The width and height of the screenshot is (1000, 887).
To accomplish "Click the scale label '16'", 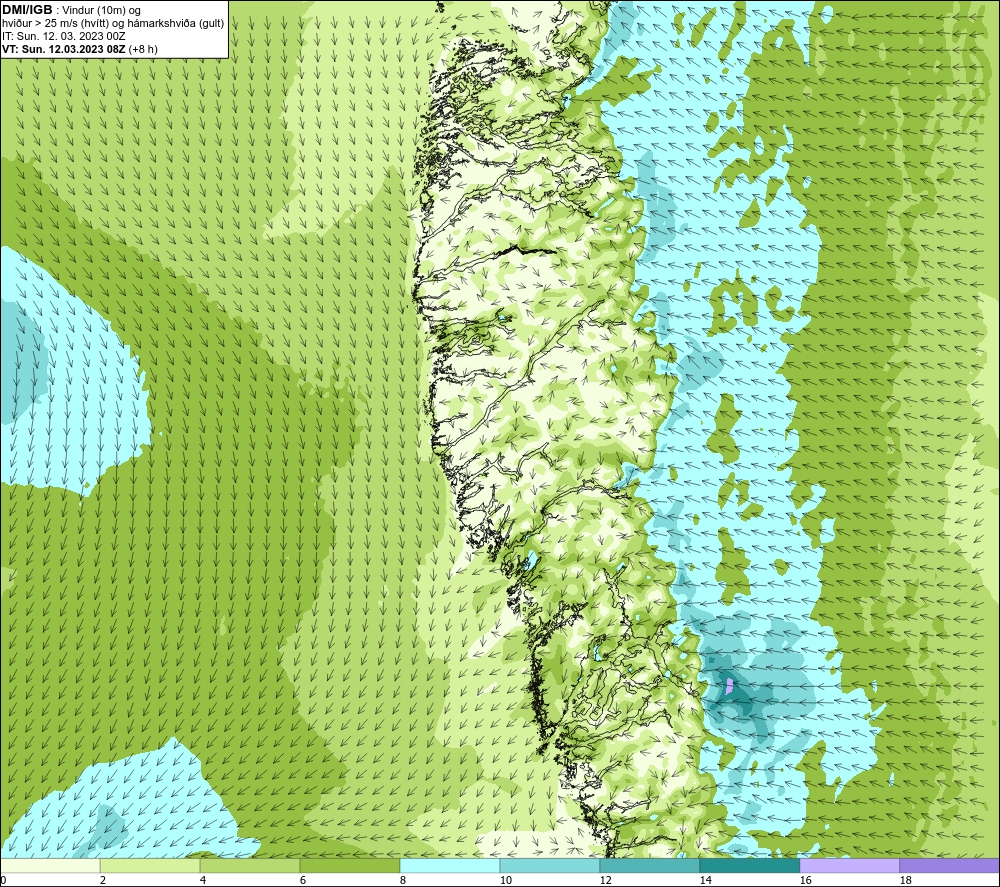I will [x=806, y=881].
